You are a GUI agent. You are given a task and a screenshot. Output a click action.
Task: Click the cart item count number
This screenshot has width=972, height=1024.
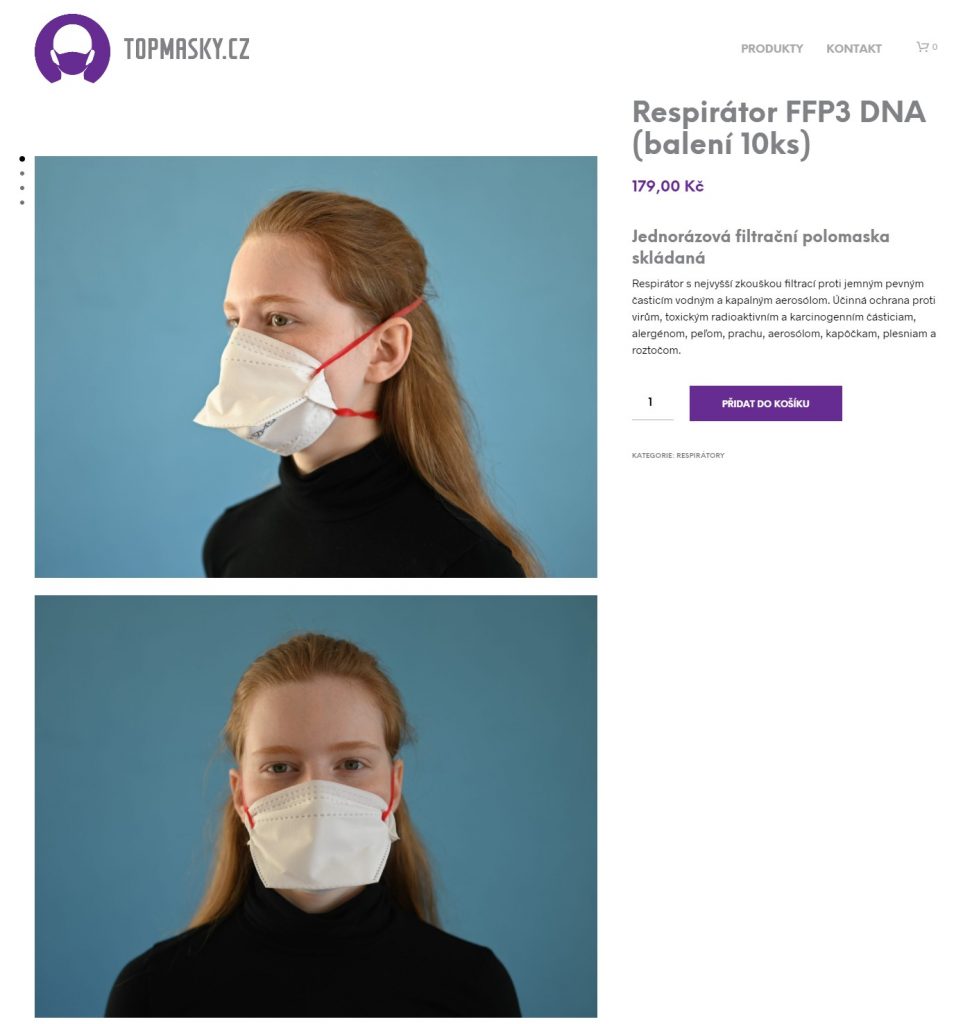[x=935, y=47]
